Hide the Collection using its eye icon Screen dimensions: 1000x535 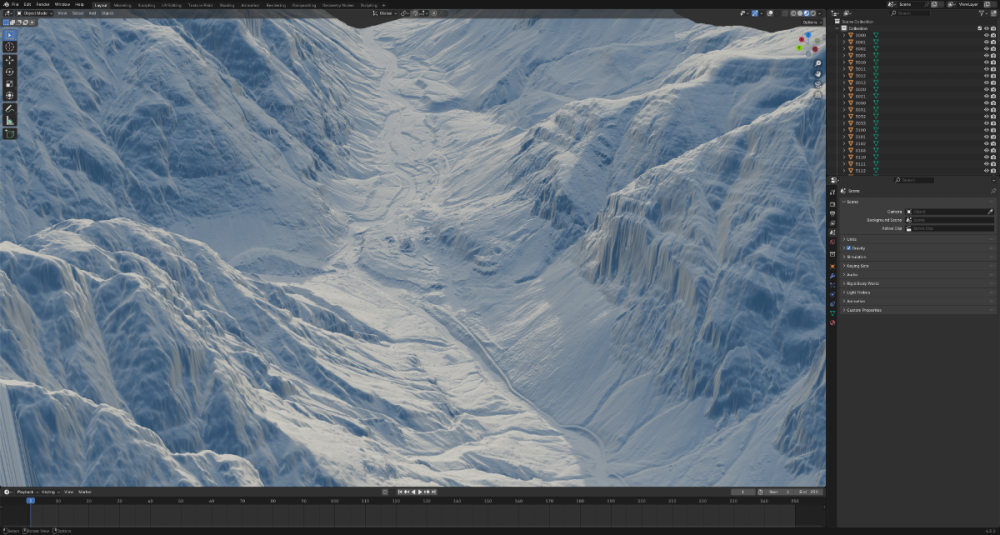pyautogui.click(x=984, y=28)
